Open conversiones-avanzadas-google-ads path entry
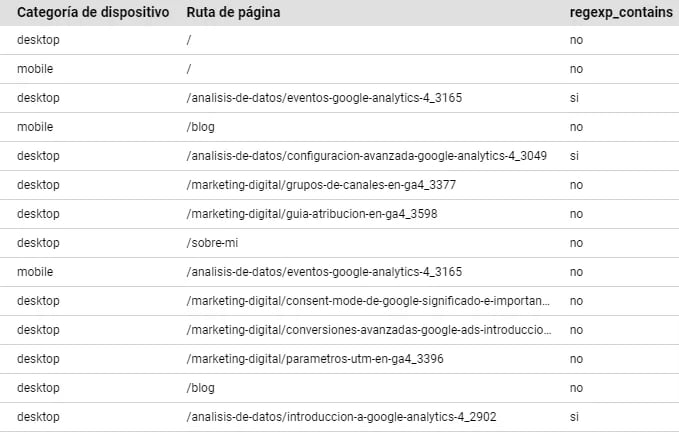The image size is (679, 432). [x=369, y=330]
